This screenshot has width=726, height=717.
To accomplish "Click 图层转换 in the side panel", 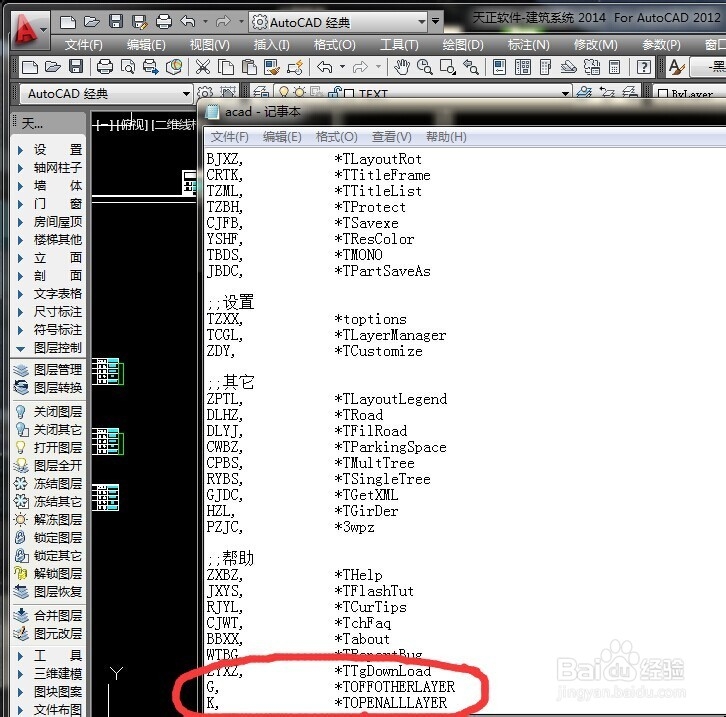I will coord(48,387).
